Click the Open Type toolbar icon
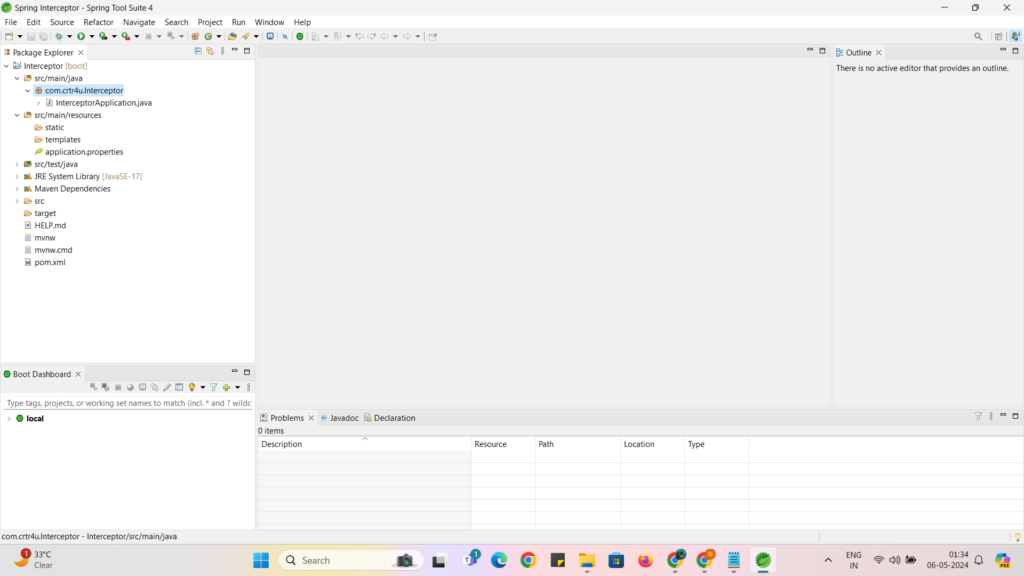 [232, 37]
